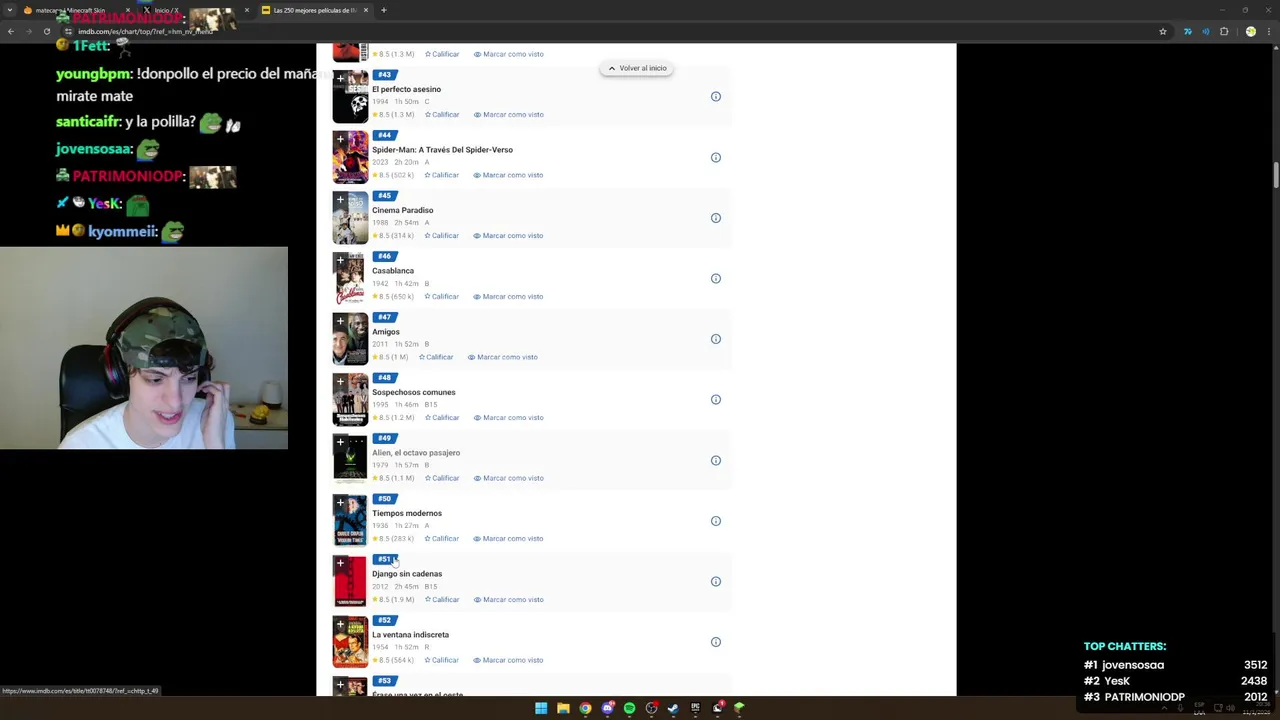Open info icon in Amigos row
Image resolution: width=1280 pixels, height=720 pixels.
point(715,339)
